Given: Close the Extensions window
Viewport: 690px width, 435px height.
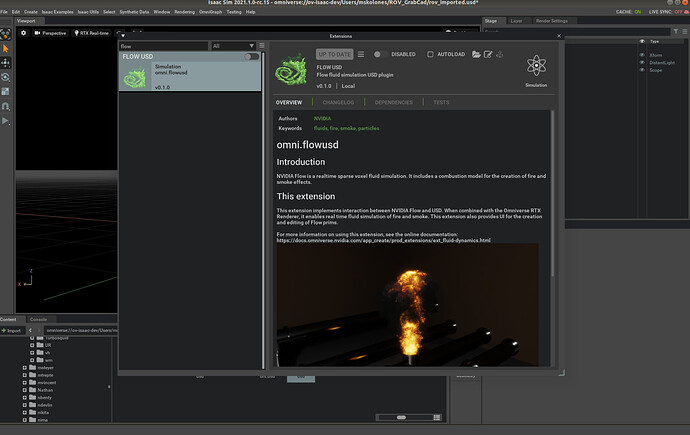Looking at the screenshot, I should click(x=559, y=36).
